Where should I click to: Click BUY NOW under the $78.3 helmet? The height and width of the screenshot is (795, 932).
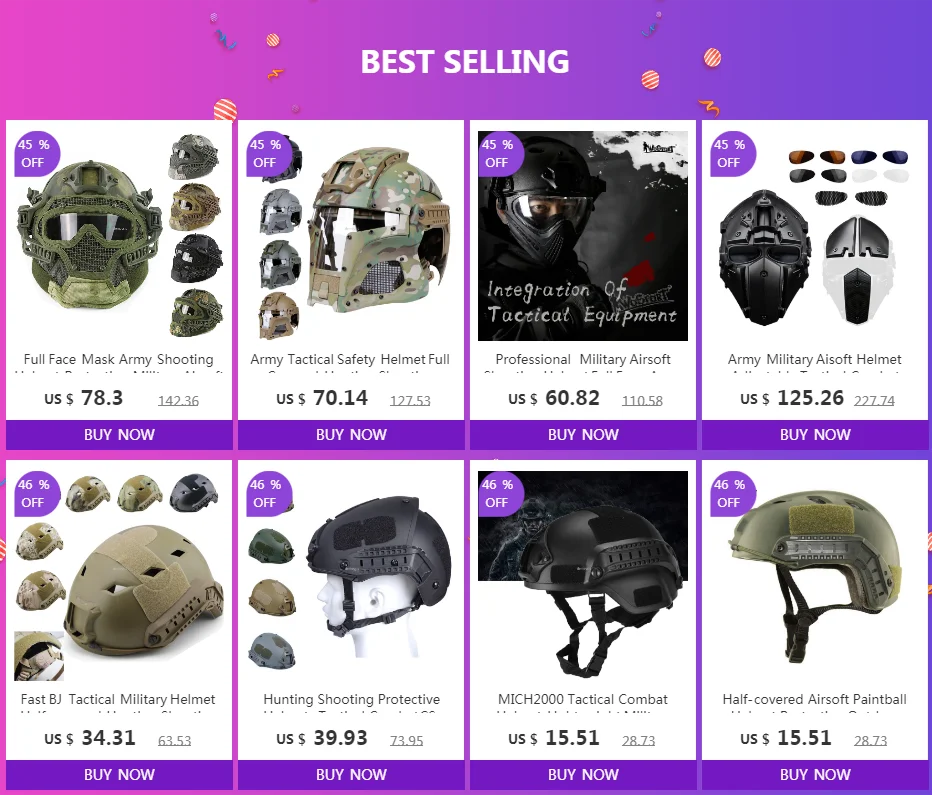coord(119,434)
